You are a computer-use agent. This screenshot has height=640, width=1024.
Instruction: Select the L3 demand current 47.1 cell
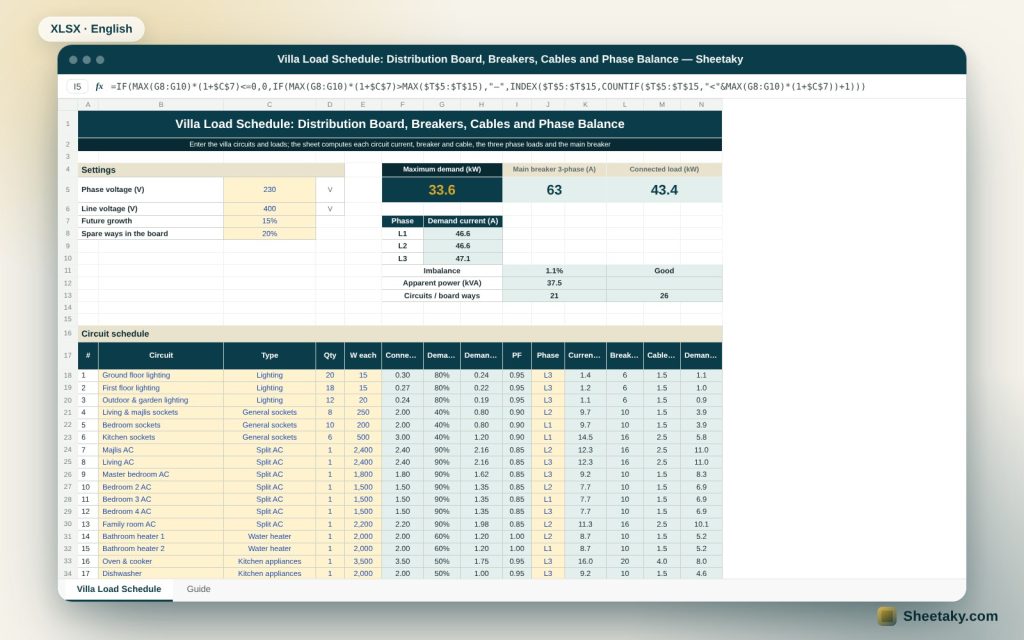pyautogui.click(x=462, y=259)
